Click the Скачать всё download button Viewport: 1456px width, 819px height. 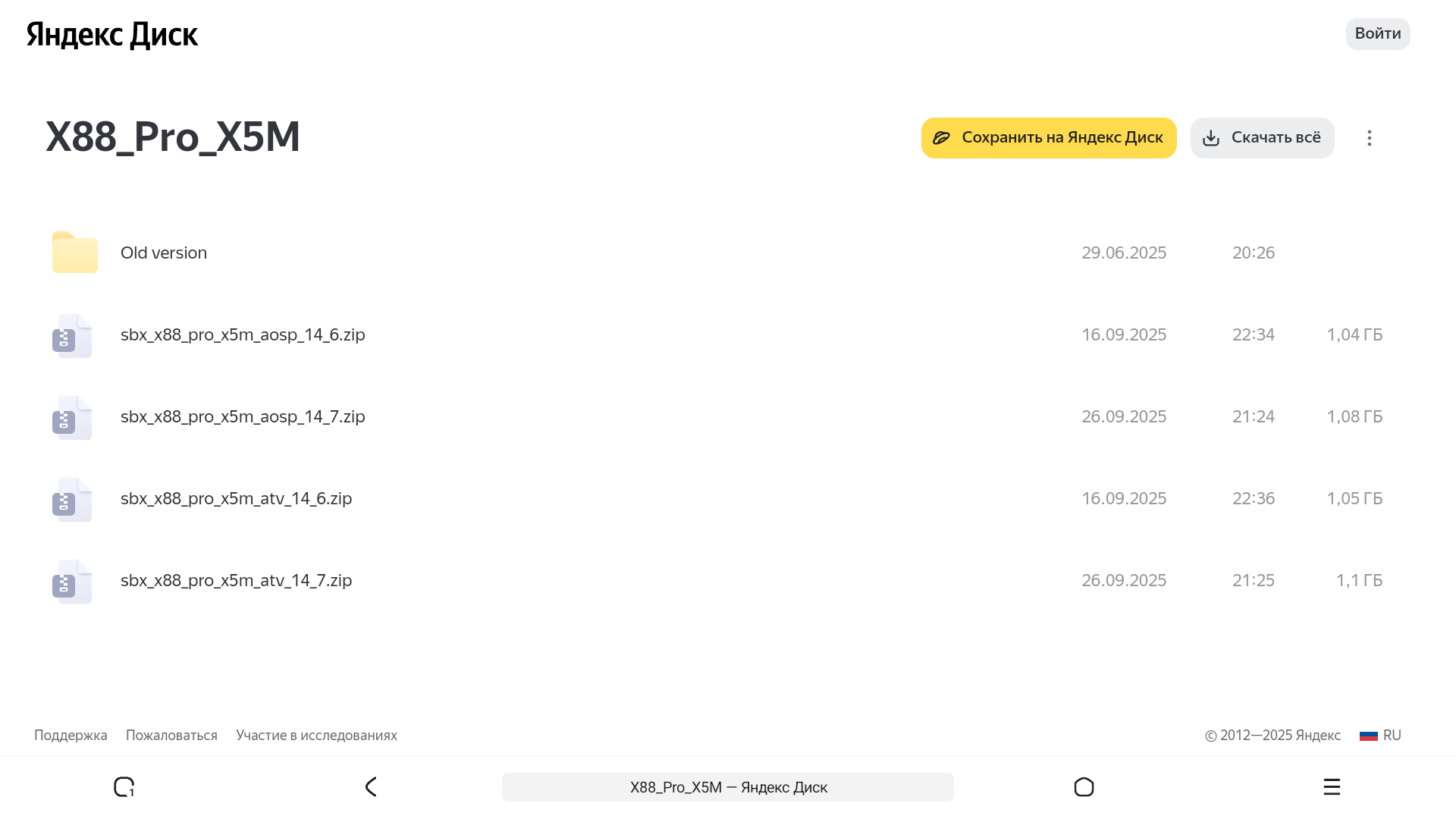[1262, 138]
